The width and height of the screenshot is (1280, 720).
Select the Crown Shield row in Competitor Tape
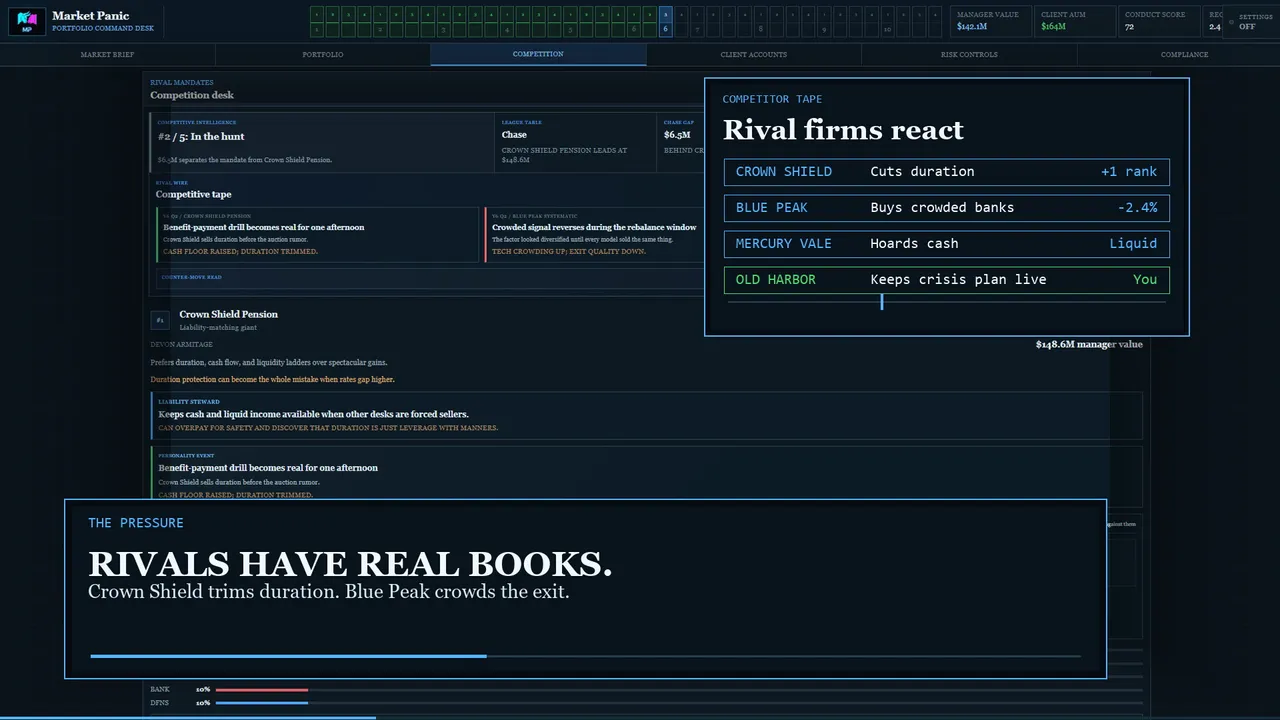(946, 172)
